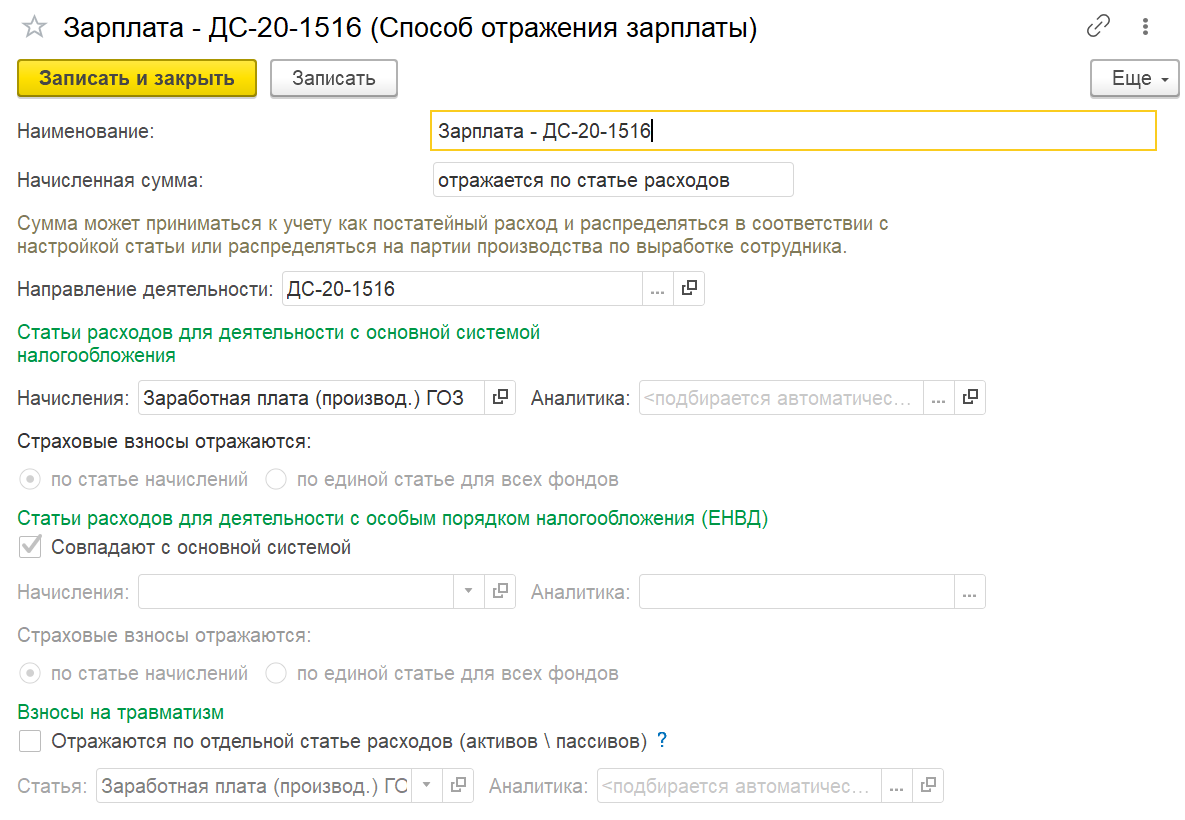
Task: Choose Направление деятельности via ellipsis button
Action: (657, 289)
